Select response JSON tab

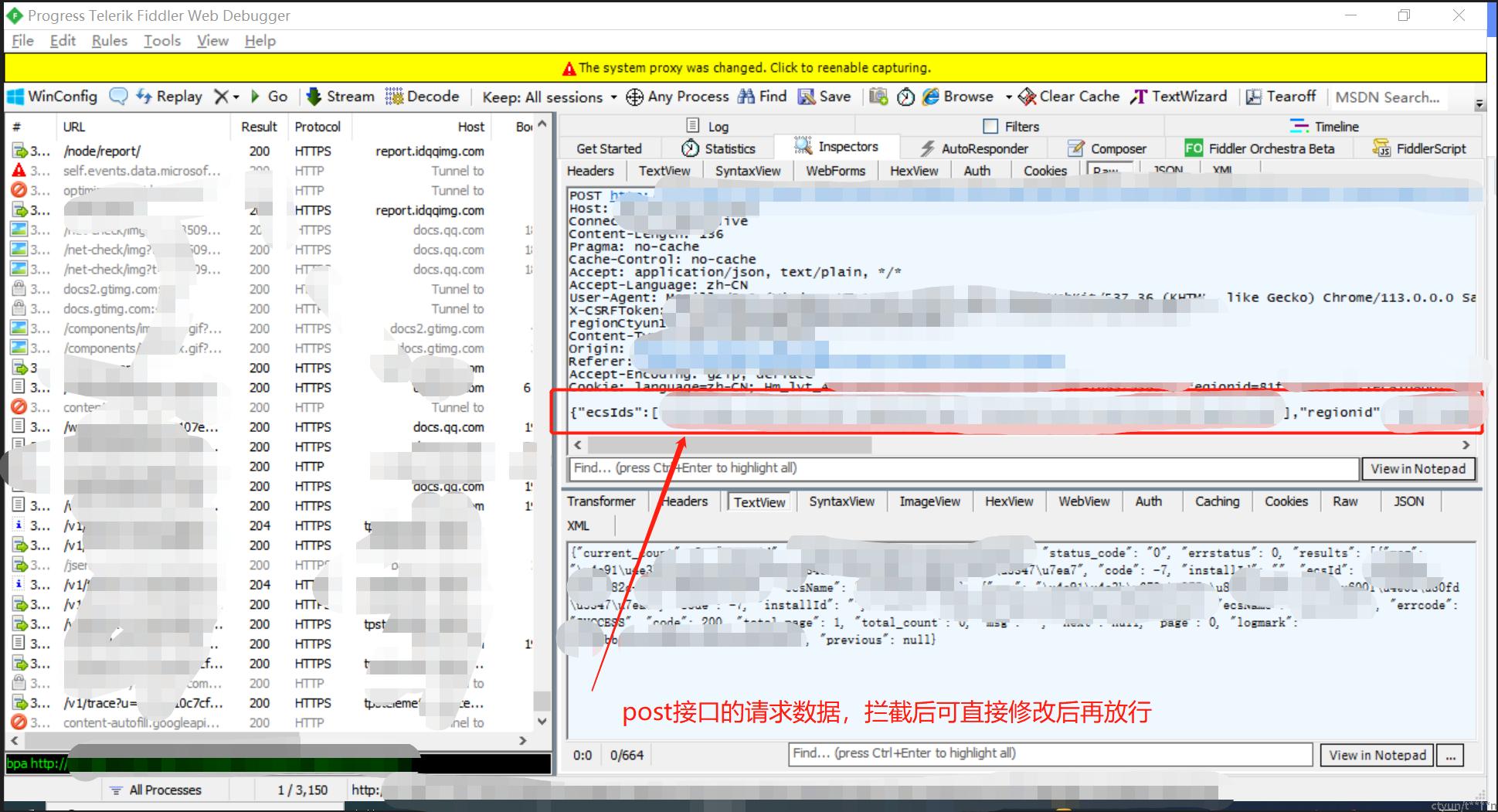1408,501
